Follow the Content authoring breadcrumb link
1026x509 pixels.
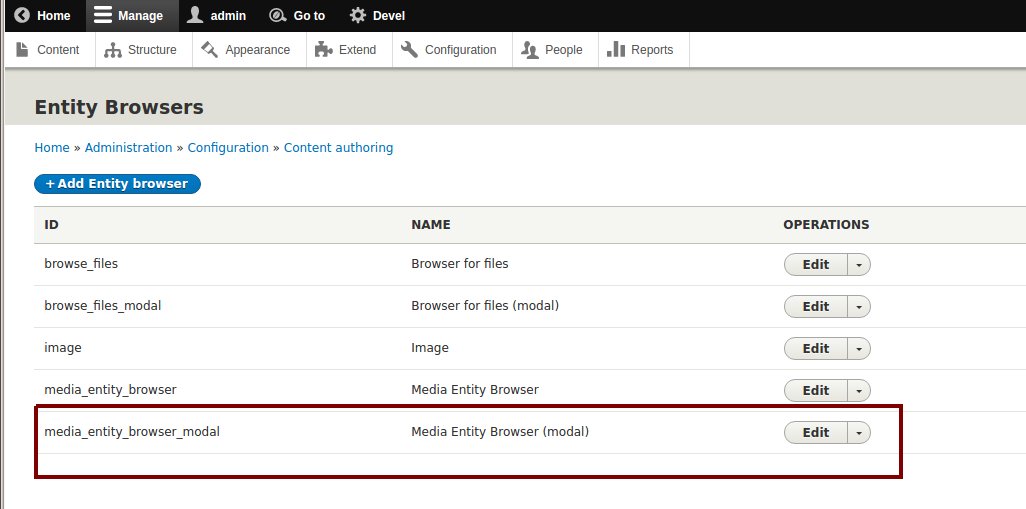coord(338,148)
